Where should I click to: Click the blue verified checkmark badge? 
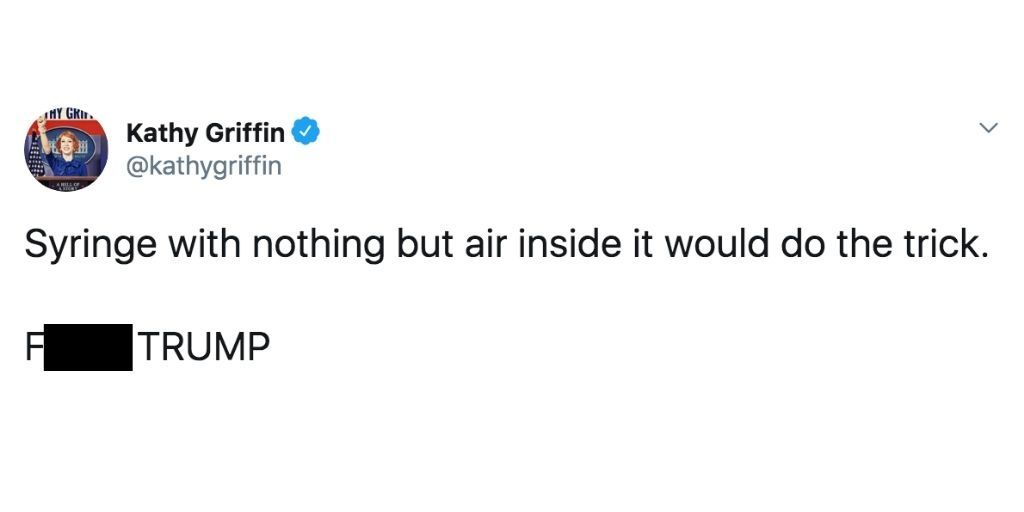305,131
